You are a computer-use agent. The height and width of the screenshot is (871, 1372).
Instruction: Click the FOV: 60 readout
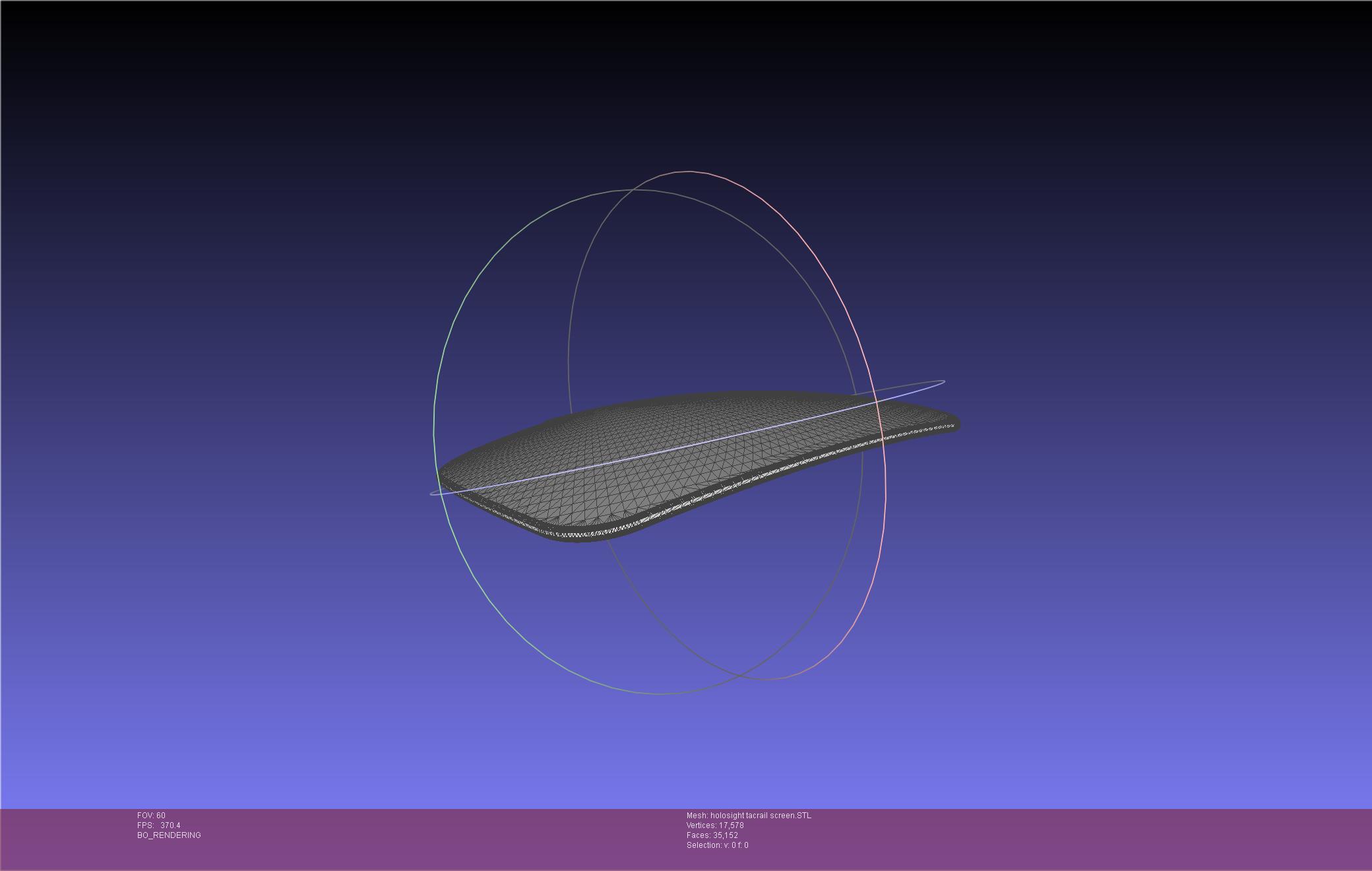click(151, 816)
